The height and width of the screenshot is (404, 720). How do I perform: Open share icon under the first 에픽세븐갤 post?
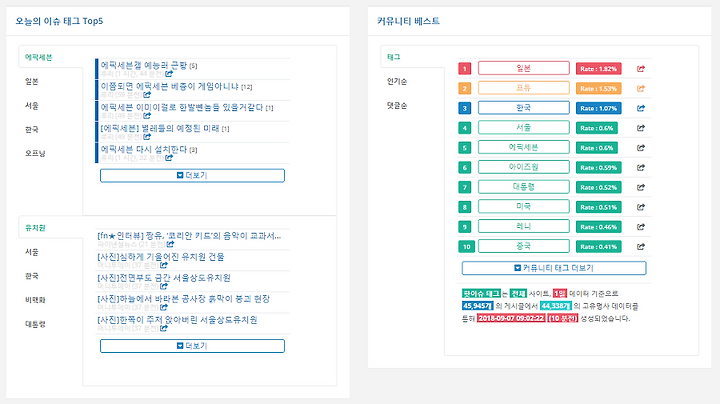pyautogui.click(x=169, y=73)
